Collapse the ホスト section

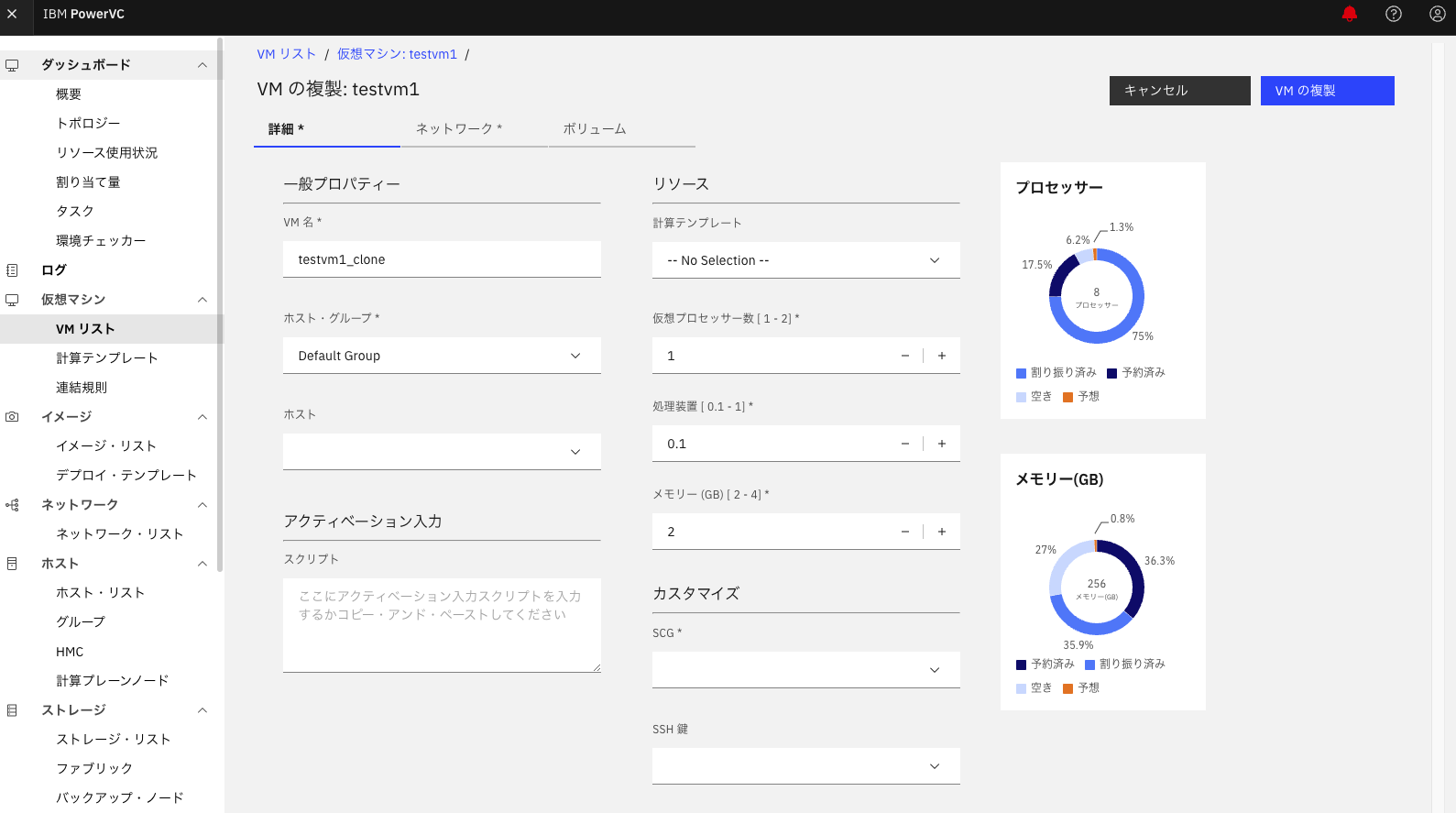pyautogui.click(x=203, y=564)
